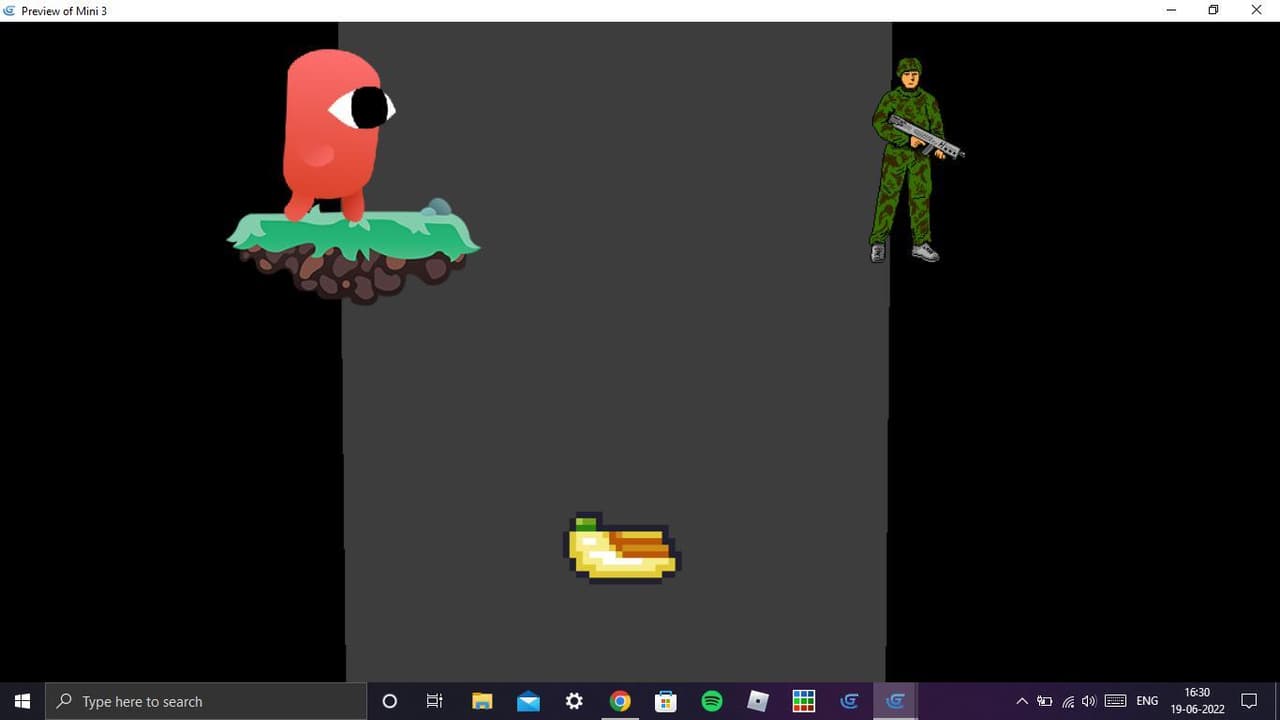This screenshot has width=1280, height=720.
Task: Restore down the preview window
Action: (x=1213, y=10)
